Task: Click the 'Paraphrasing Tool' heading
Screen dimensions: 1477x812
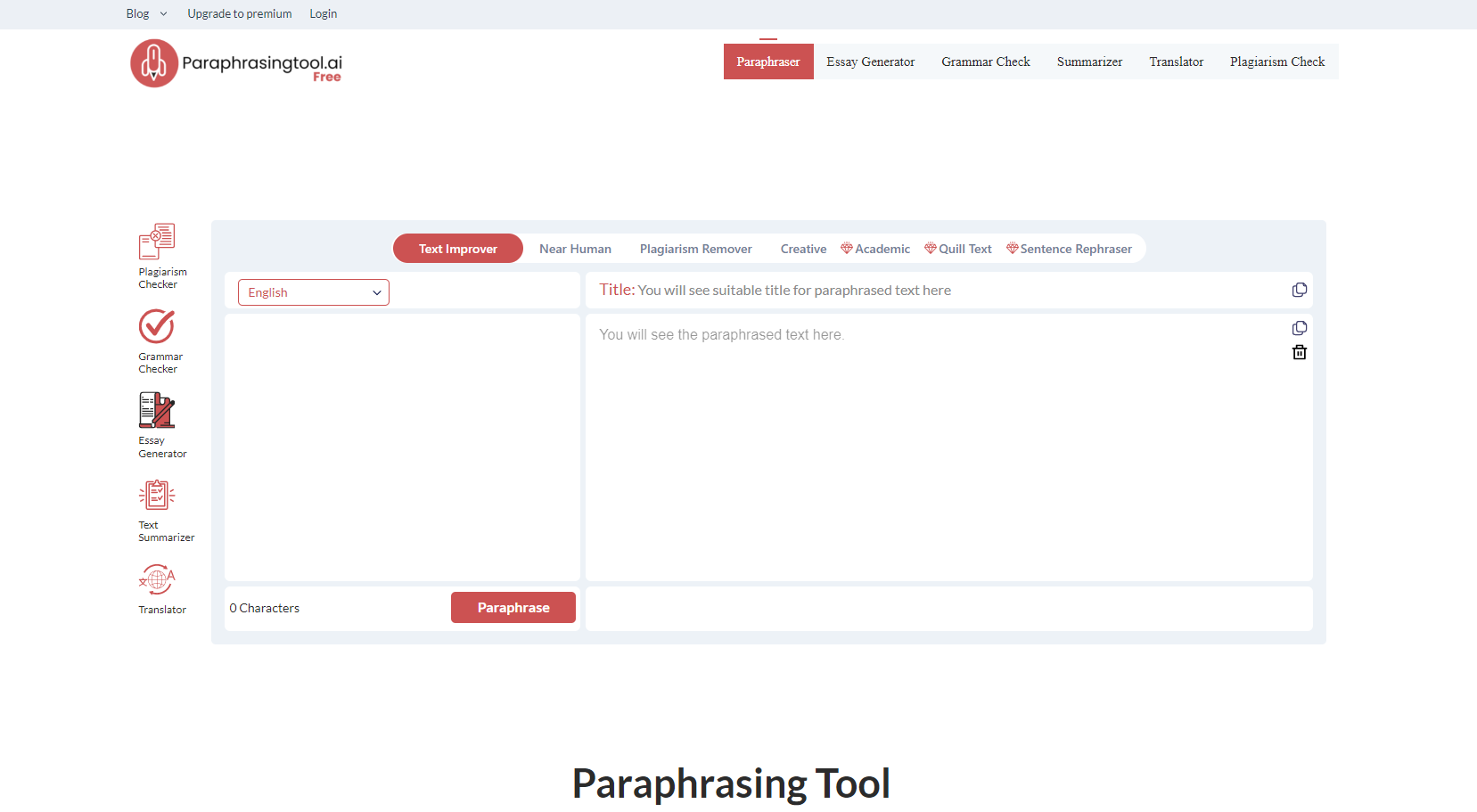Action: [x=731, y=783]
